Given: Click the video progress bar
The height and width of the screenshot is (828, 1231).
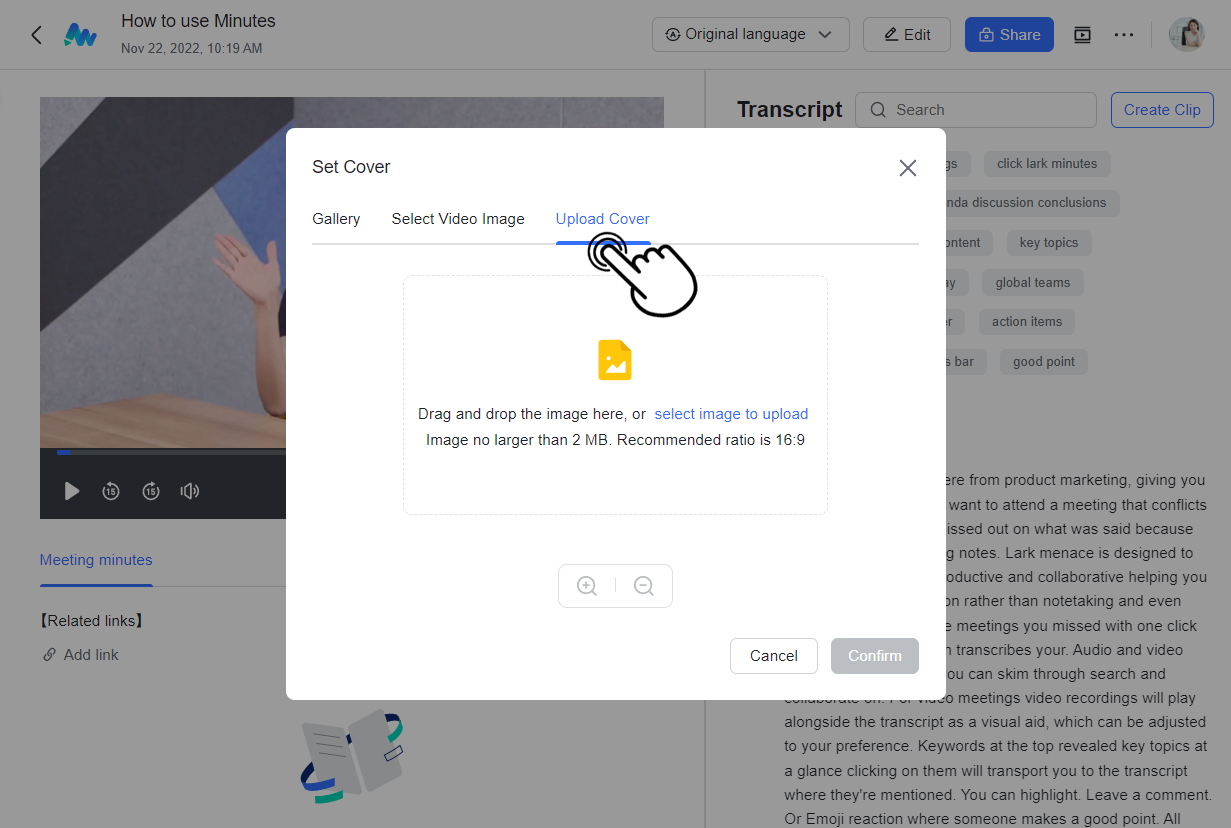Looking at the screenshot, I should (170, 452).
